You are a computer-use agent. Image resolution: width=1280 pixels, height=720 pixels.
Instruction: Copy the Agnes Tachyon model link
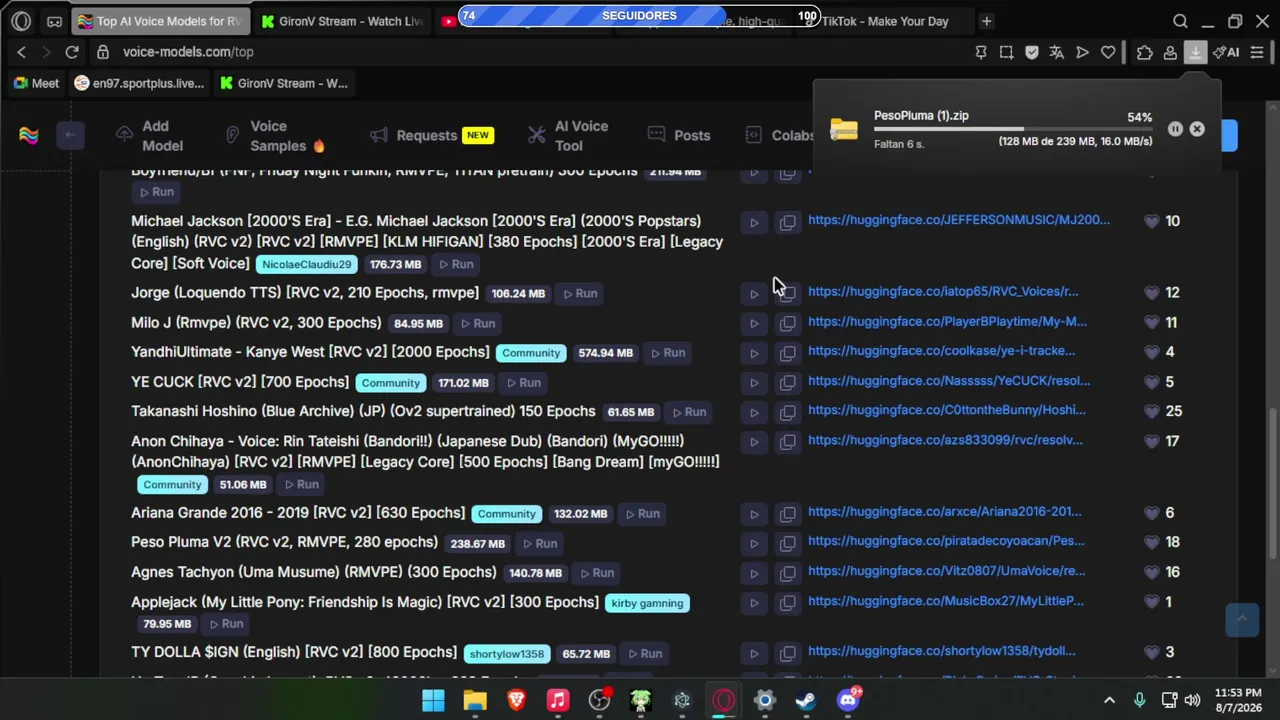tap(788, 573)
